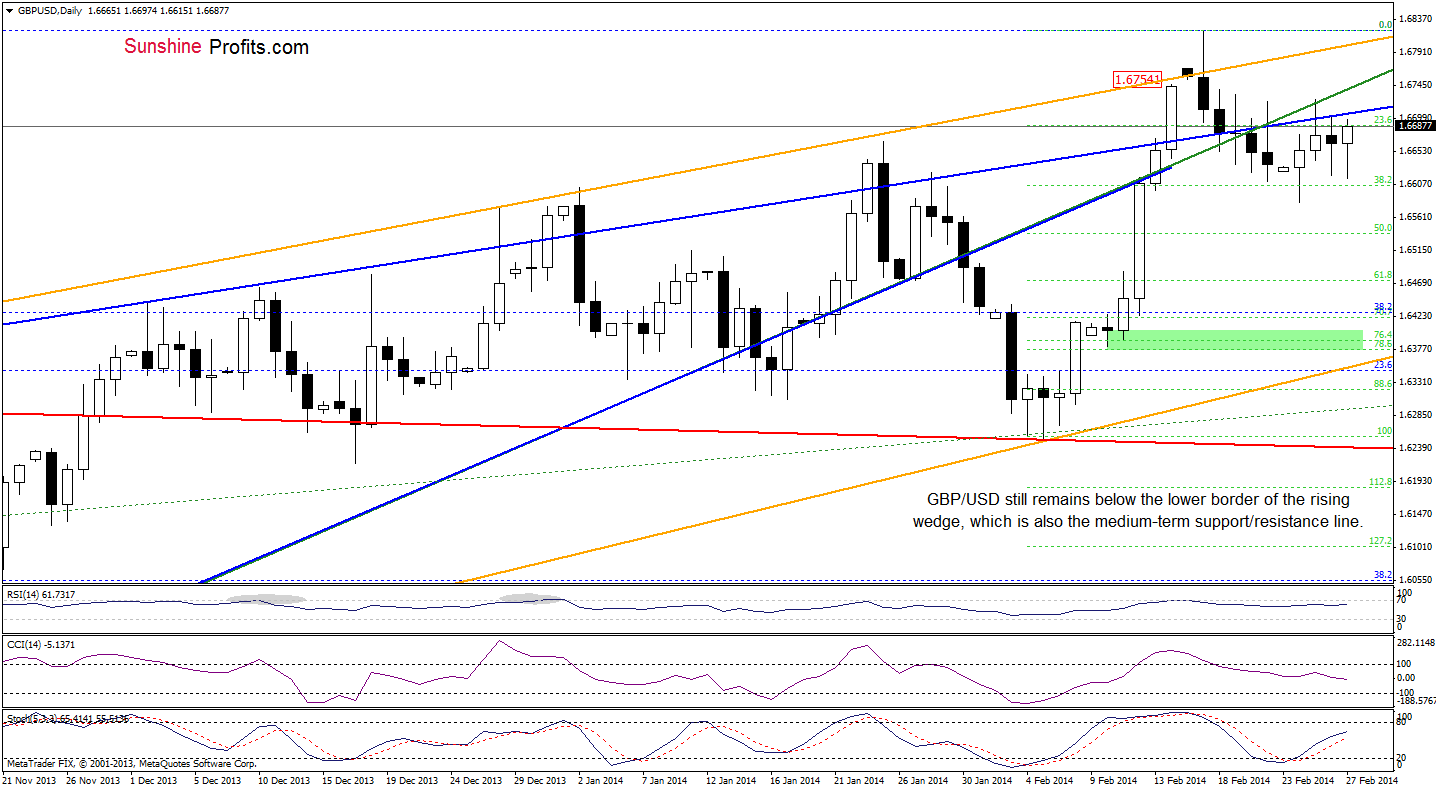Screen dimensions: 1436x789
Task: Click the Stoch(5,3,3) indicator label
Action: pyautogui.click(x=66, y=718)
